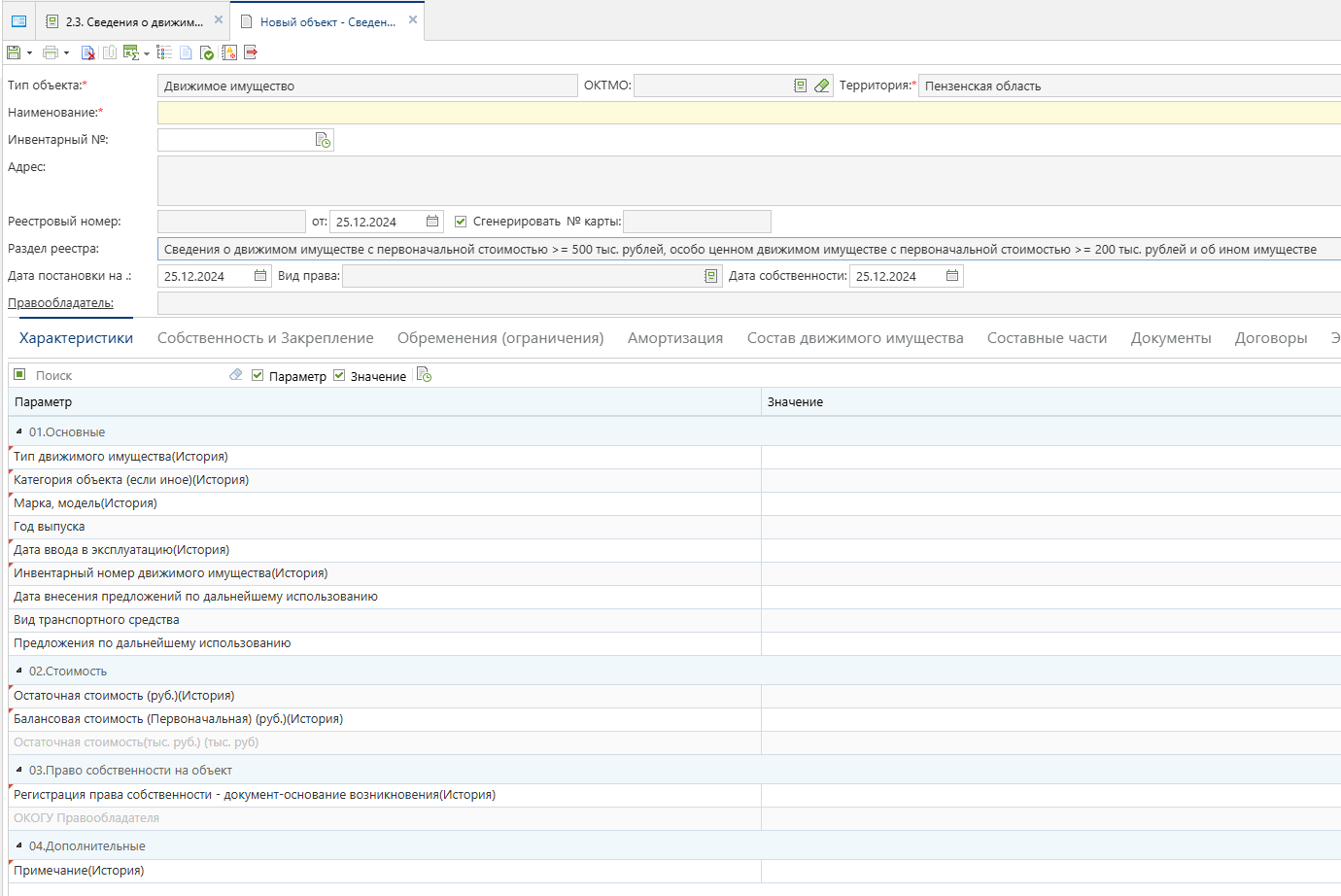
Task: Click the generate inventory number icon
Action: pos(324,140)
